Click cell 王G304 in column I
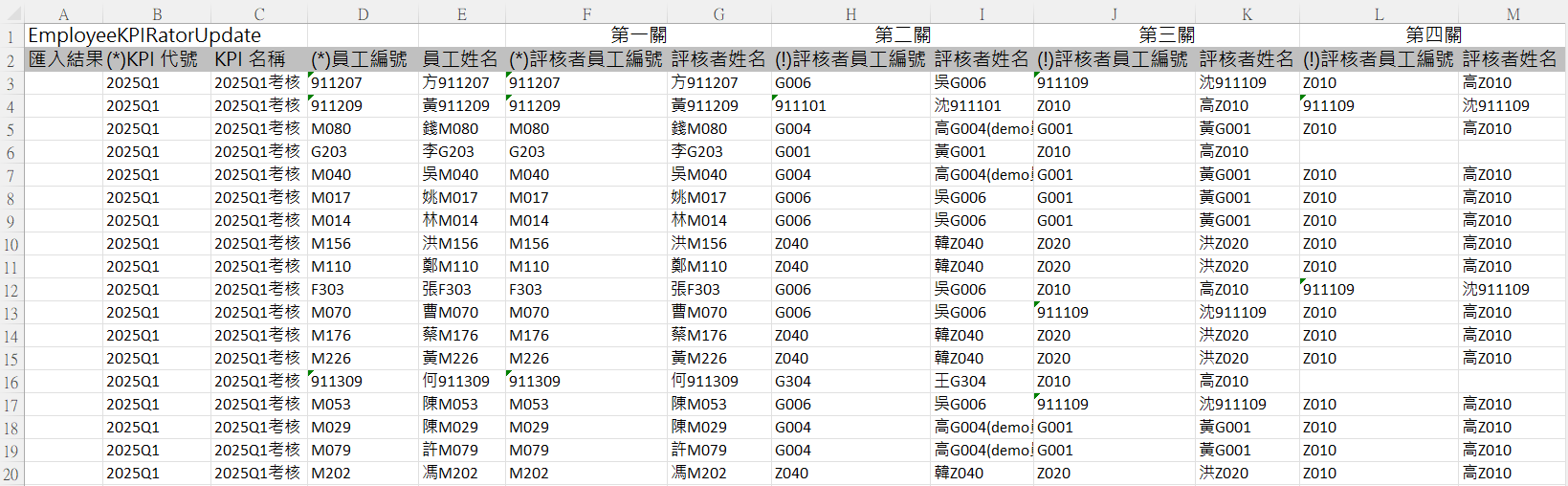Viewport: 1568px width, 486px height. [x=960, y=382]
